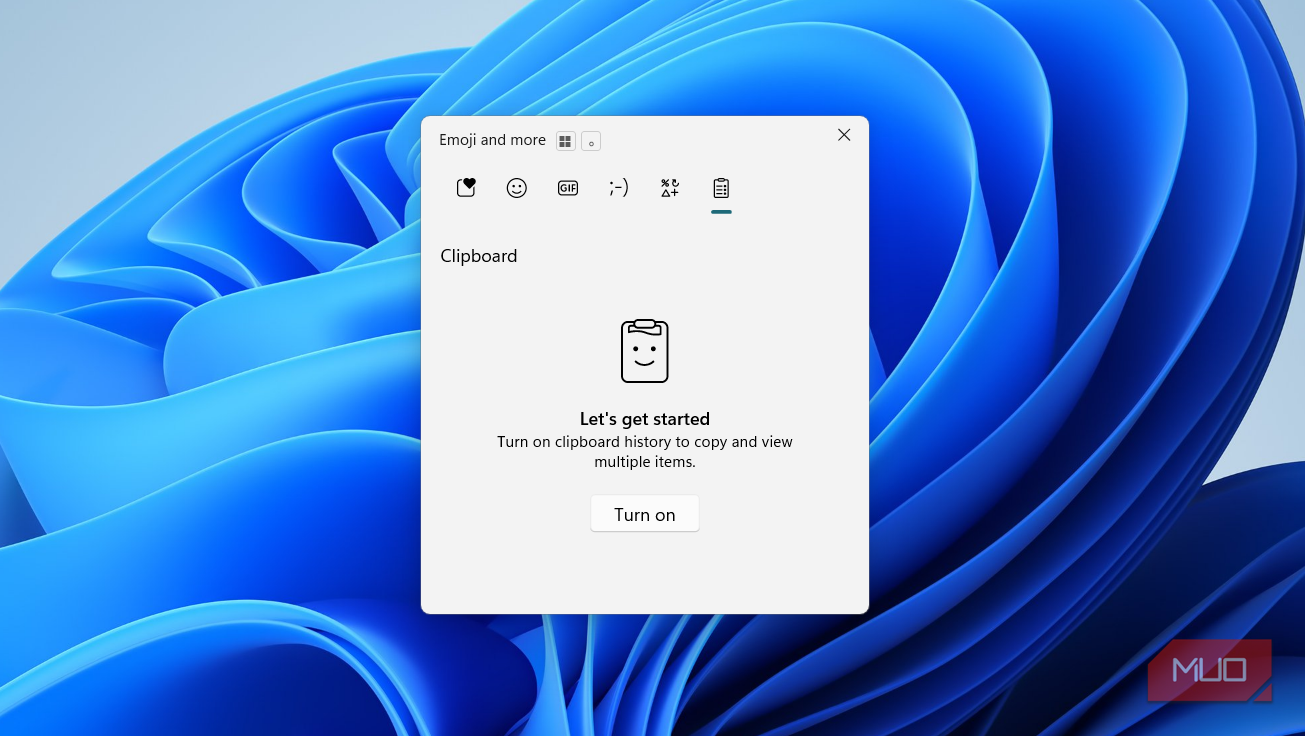This screenshot has width=1305, height=736.
Task: Click the 'Emoji and more' title text
Action: tap(492, 140)
